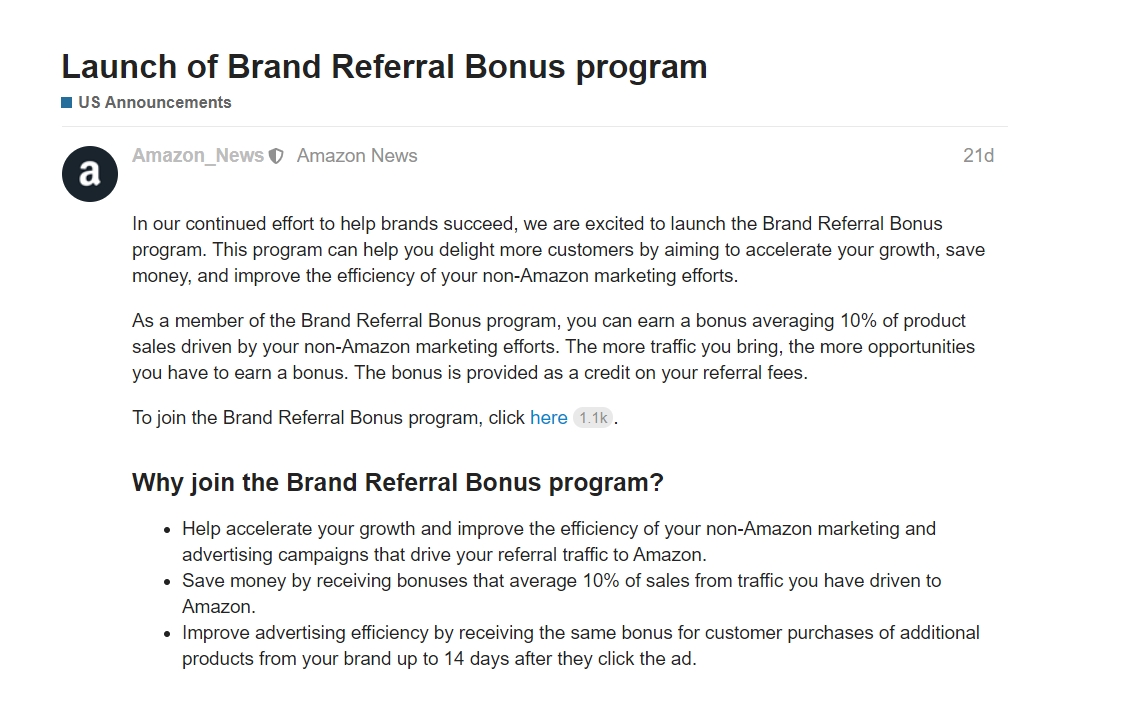The image size is (1130, 712).
Task: Click the bullet dot before "Improve advertising efficiency"
Action: 168,633
